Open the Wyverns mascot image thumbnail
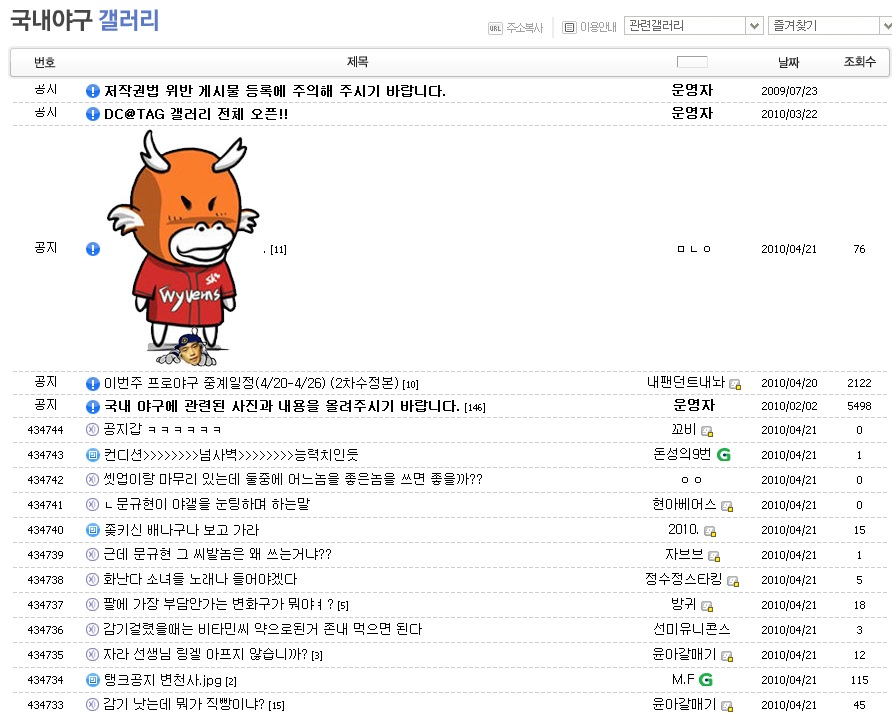The width and height of the screenshot is (892, 714). pyautogui.click(x=183, y=248)
